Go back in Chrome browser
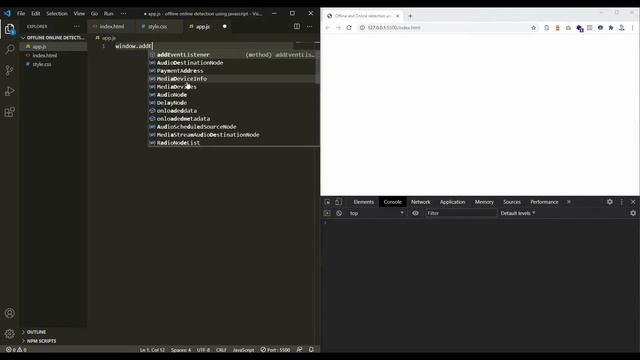 click(x=328, y=28)
